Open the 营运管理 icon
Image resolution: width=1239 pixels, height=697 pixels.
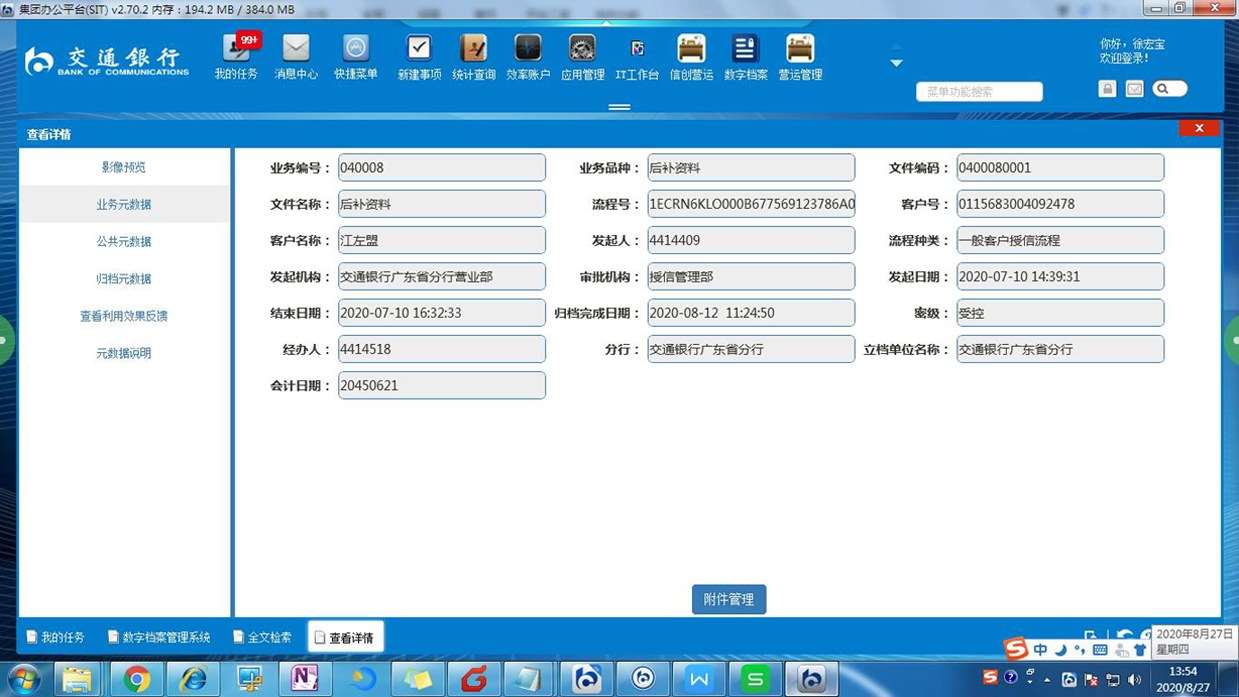point(800,56)
